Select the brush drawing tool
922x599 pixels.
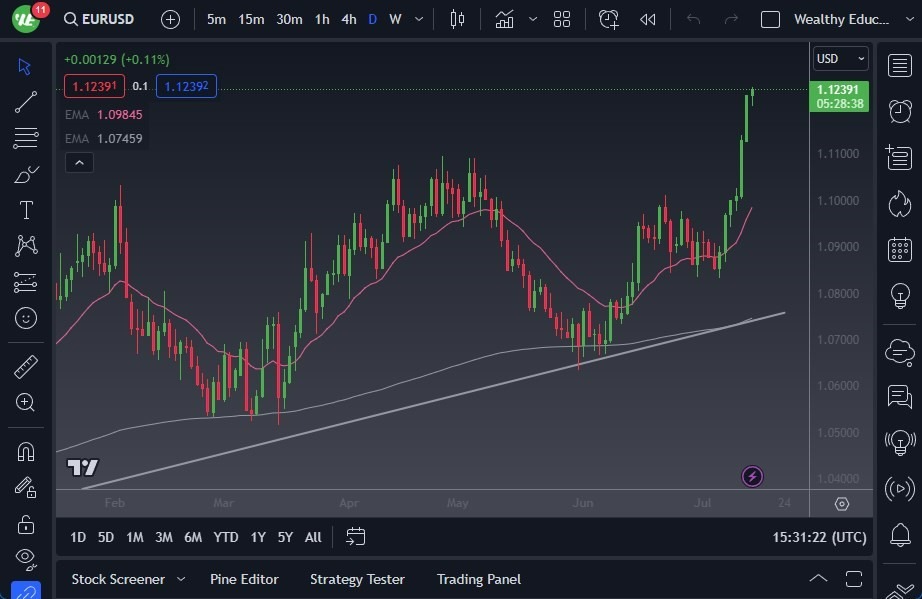(x=26, y=175)
